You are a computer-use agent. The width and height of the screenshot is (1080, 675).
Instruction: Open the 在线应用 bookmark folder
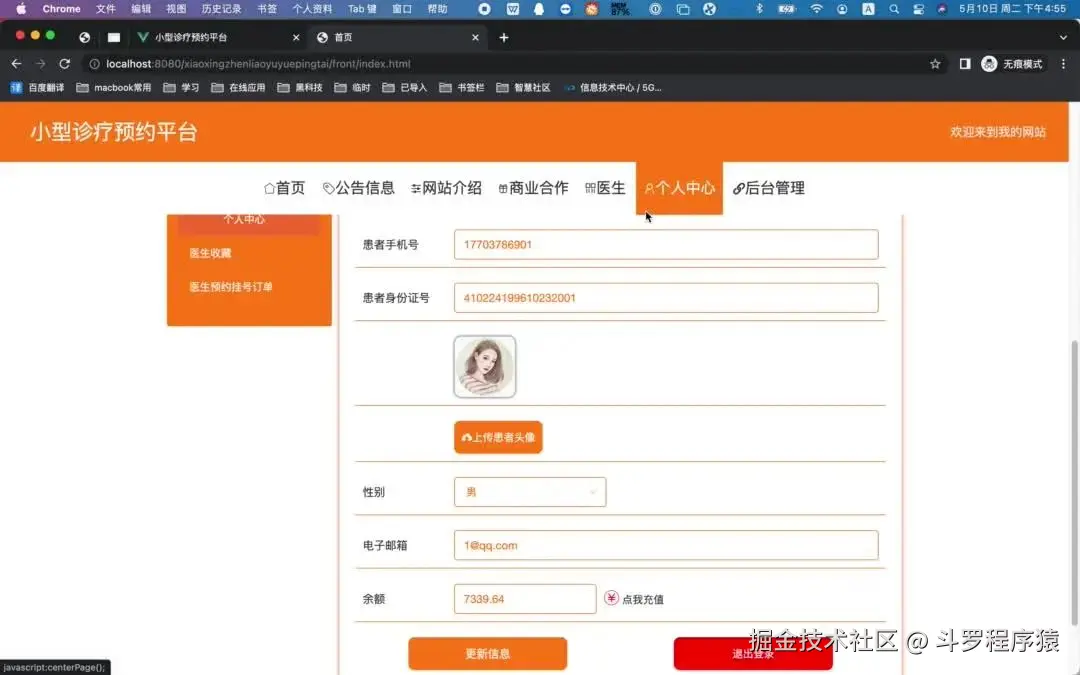238,88
